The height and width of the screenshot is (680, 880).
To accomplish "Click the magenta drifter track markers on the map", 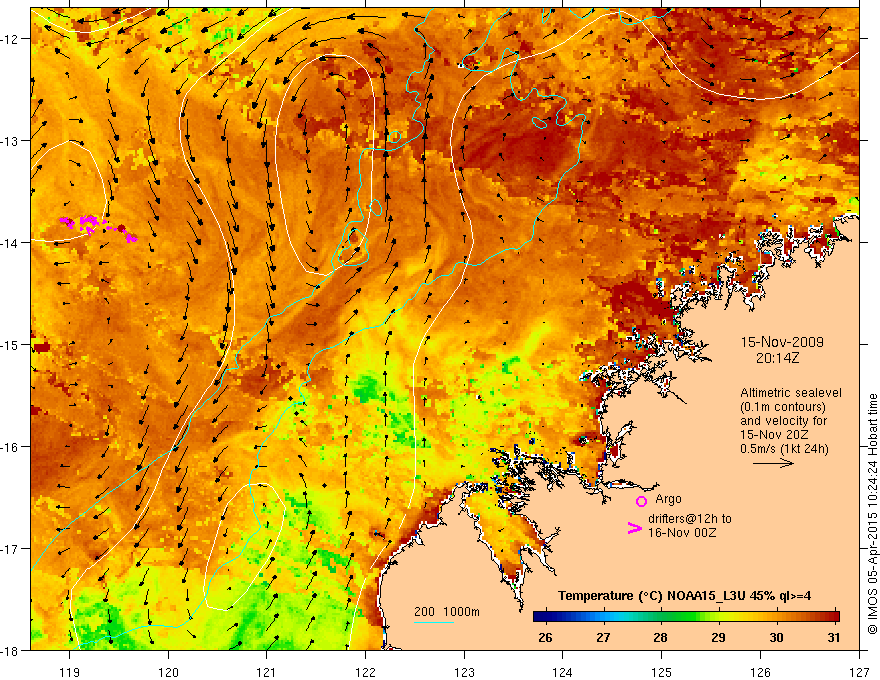I will pyautogui.click(x=98, y=227).
